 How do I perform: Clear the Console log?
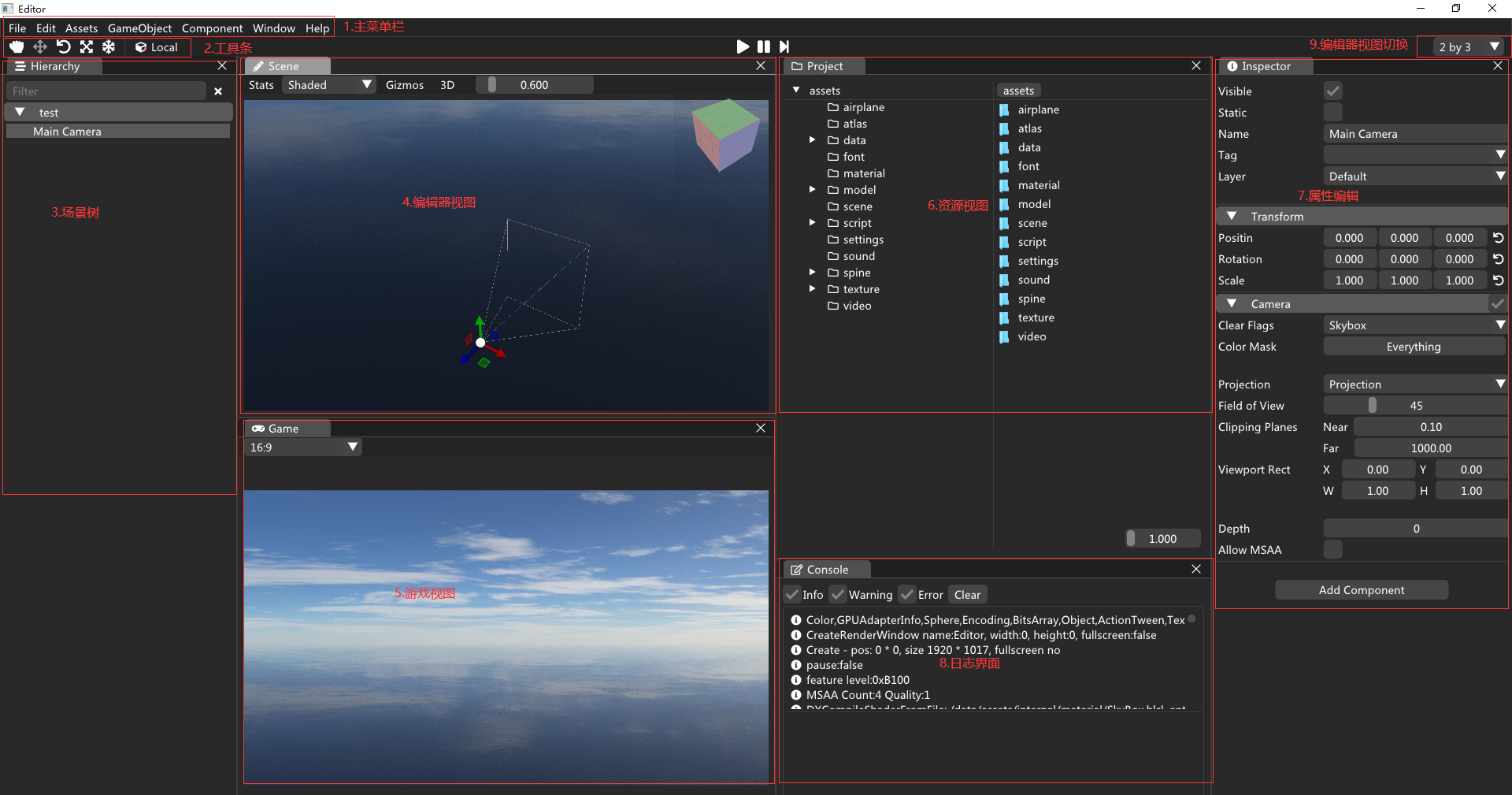click(967, 595)
